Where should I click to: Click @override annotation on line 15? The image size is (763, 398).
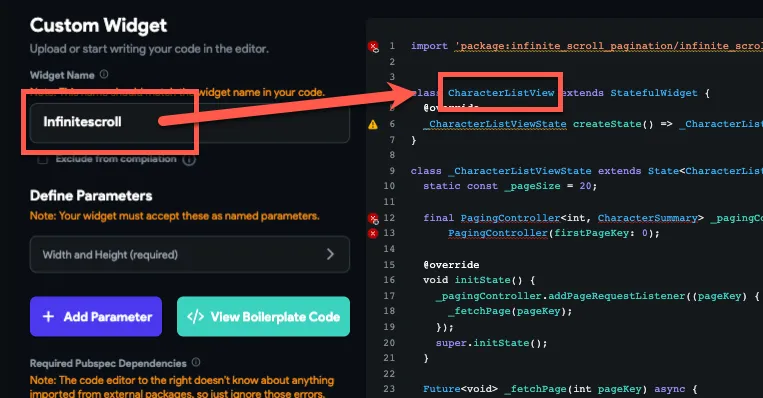click(x=451, y=265)
